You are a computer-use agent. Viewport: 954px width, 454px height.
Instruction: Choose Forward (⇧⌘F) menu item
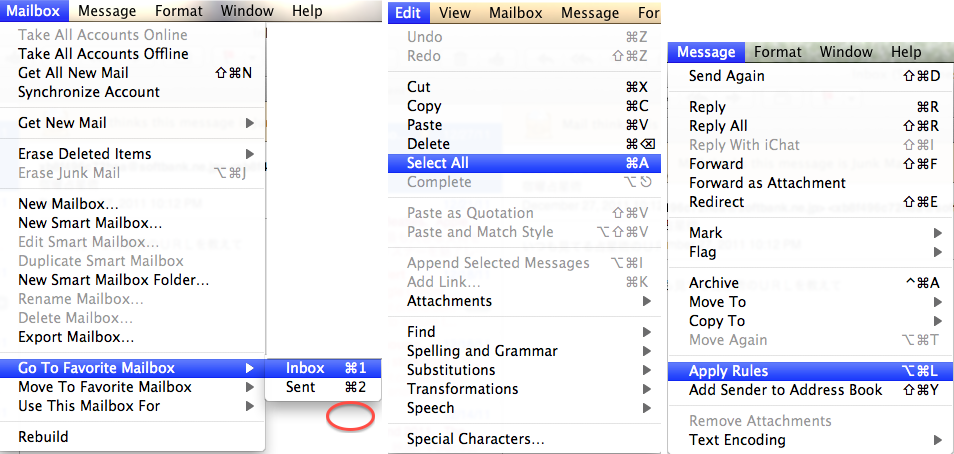pos(810,164)
